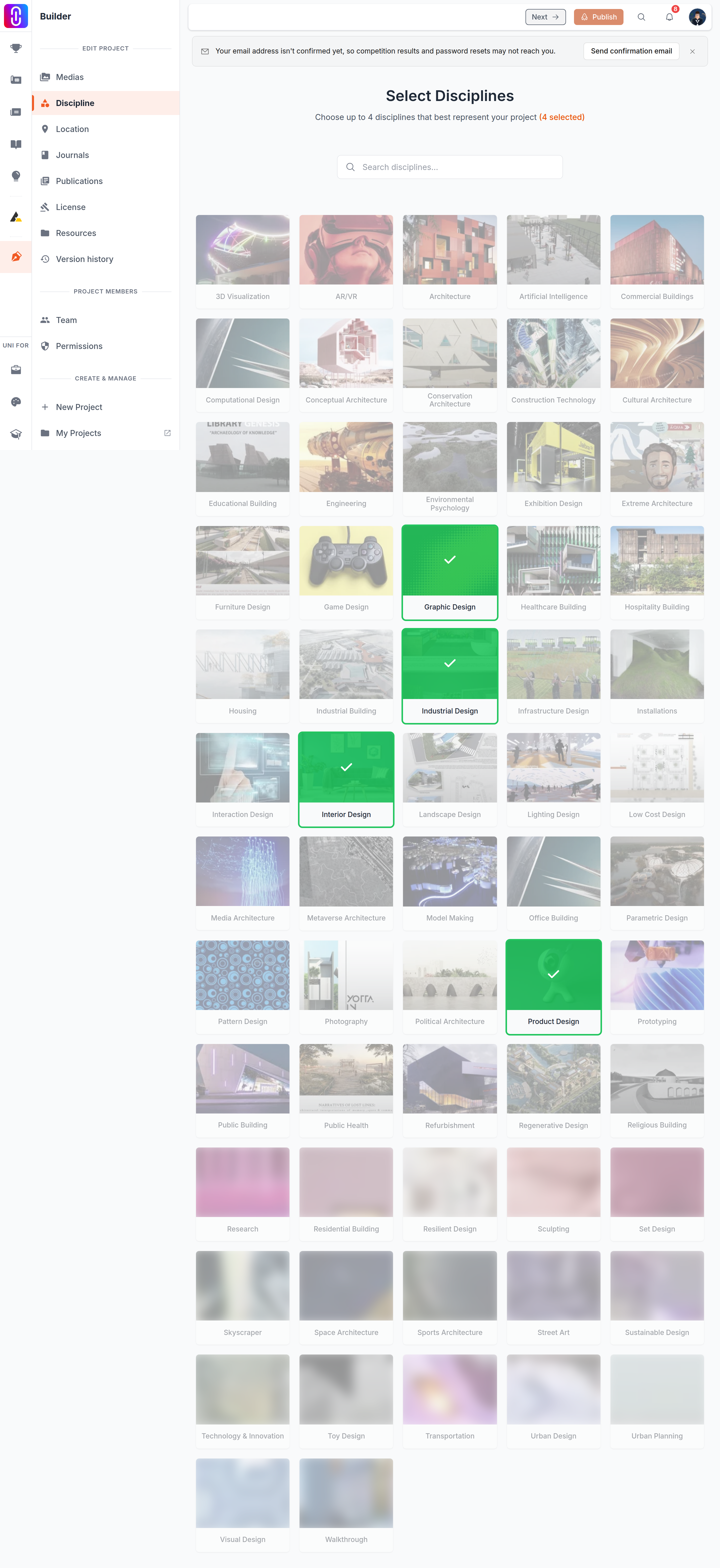Select the orange pen nib Builder icon
Image resolution: width=720 pixels, height=1568 pixels.
(16, 256)
